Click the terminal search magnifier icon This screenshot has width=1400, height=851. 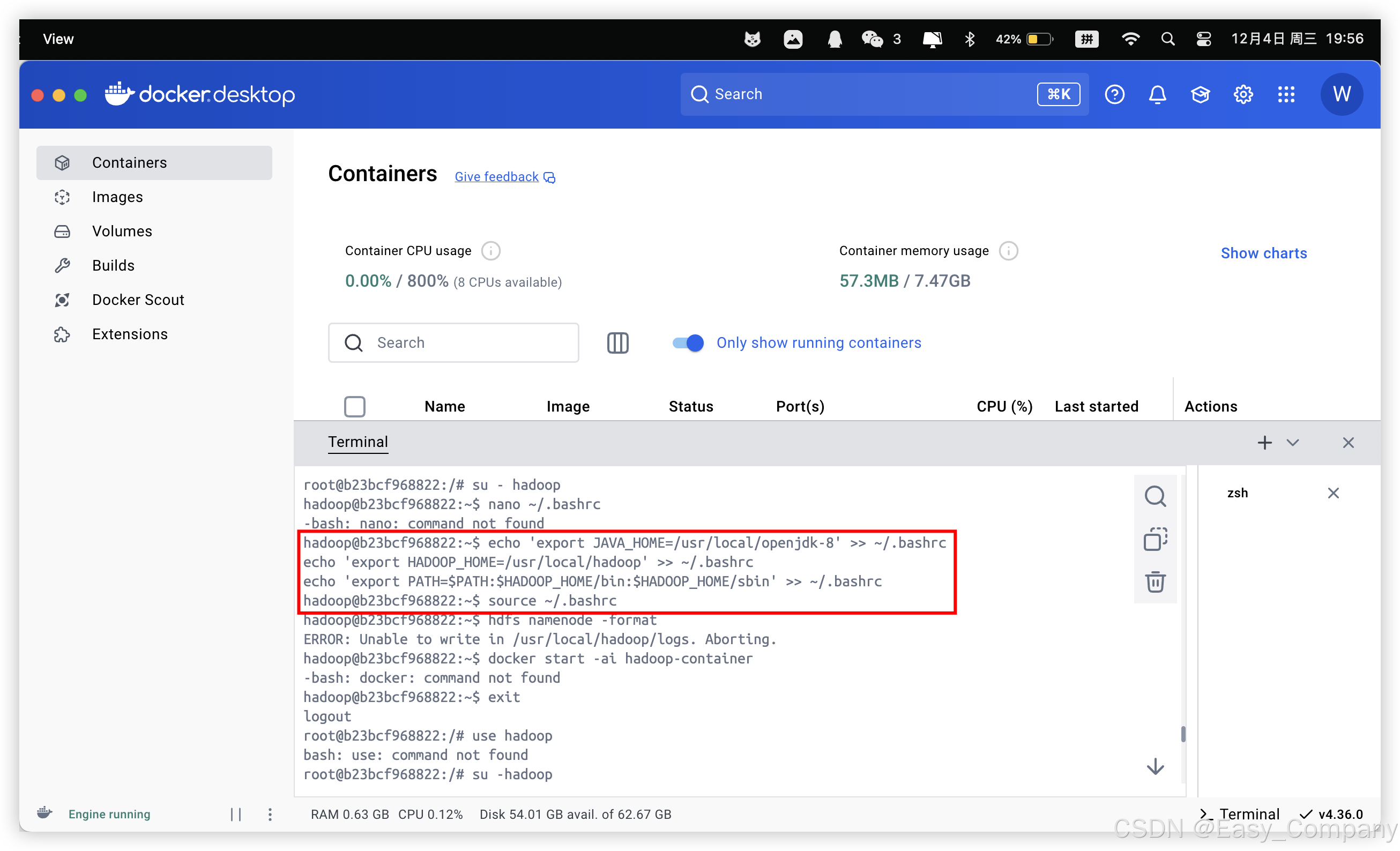click(x=1155, y=496)
